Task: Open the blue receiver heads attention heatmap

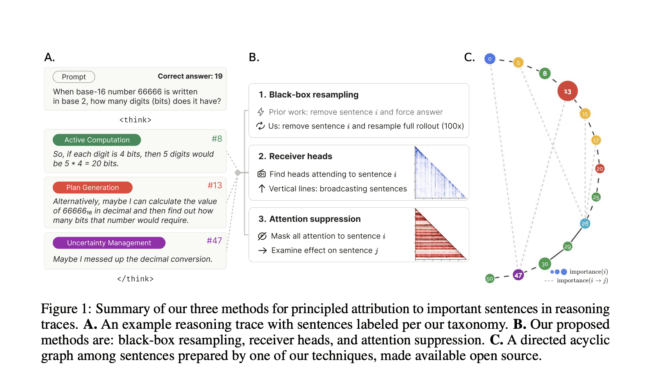Action: coord(440,172)
